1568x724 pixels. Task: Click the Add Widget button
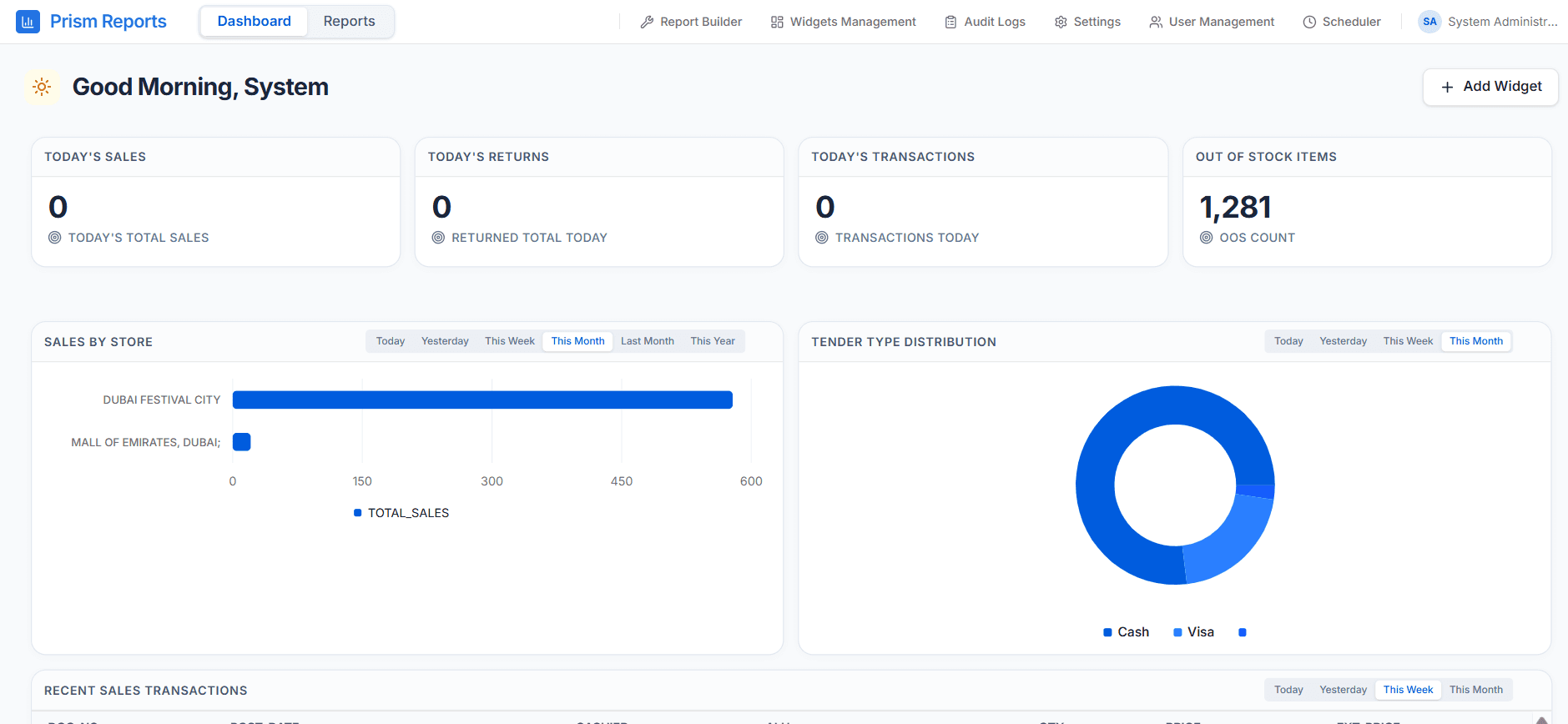pyautogui.click(x=1490, y=87)
